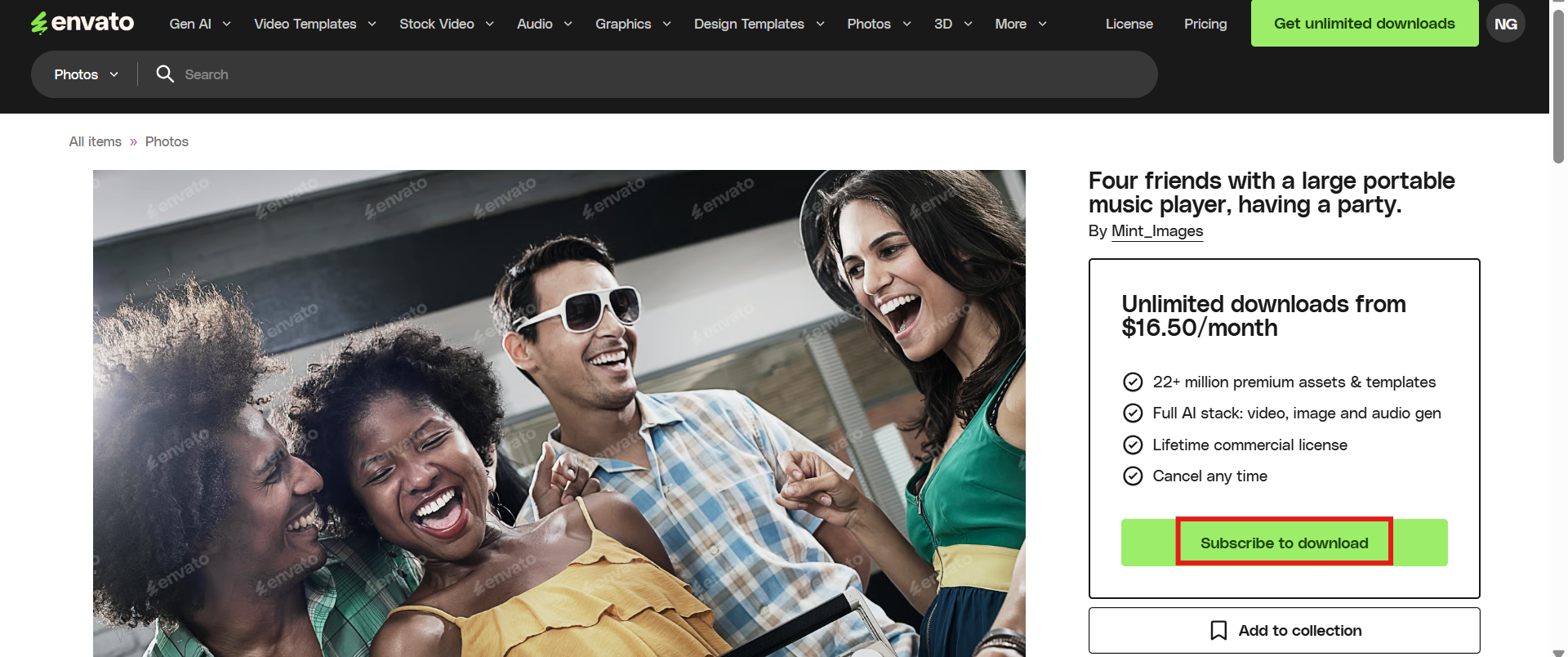This screenshot has height=657, width=1568.
Task: Click checkmark icon beside Lifetime commercial license
Action: tap(1133, 445)
